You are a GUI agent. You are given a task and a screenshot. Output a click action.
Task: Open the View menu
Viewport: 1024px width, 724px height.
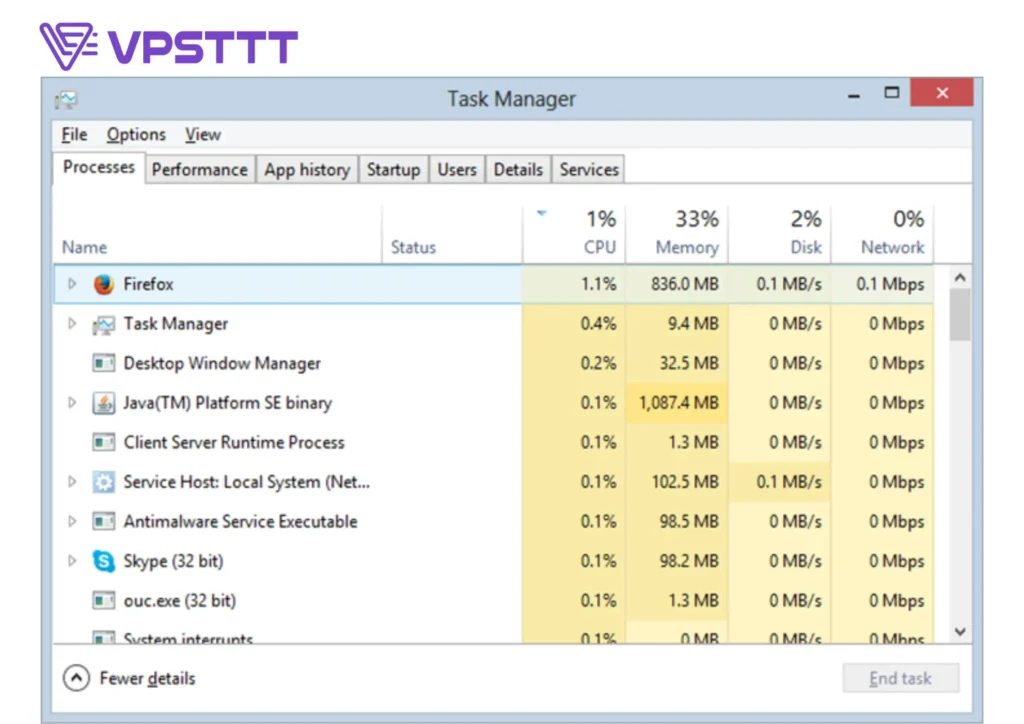pos(202,134)
